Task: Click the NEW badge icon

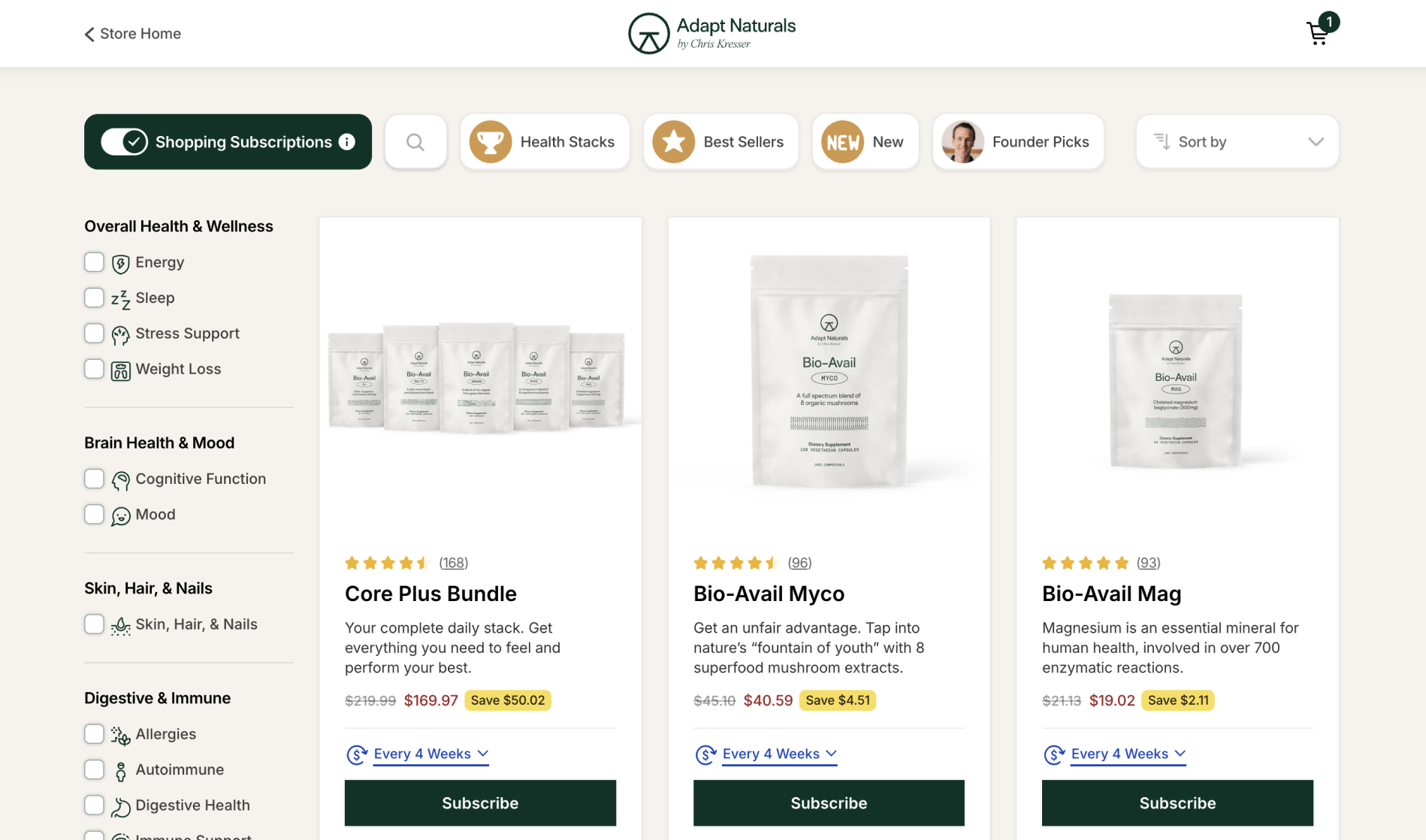Action: click(843, 141)
